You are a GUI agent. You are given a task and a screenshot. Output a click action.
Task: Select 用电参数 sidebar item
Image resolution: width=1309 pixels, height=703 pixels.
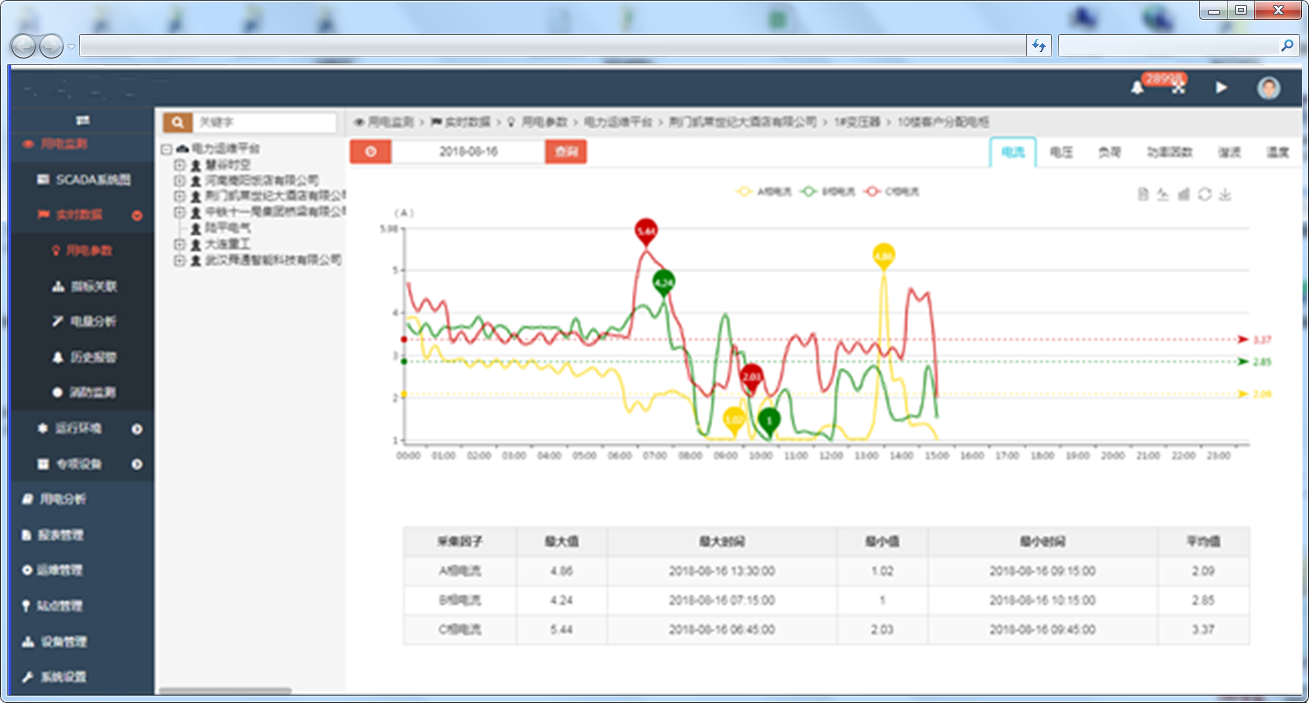(82, 251)
